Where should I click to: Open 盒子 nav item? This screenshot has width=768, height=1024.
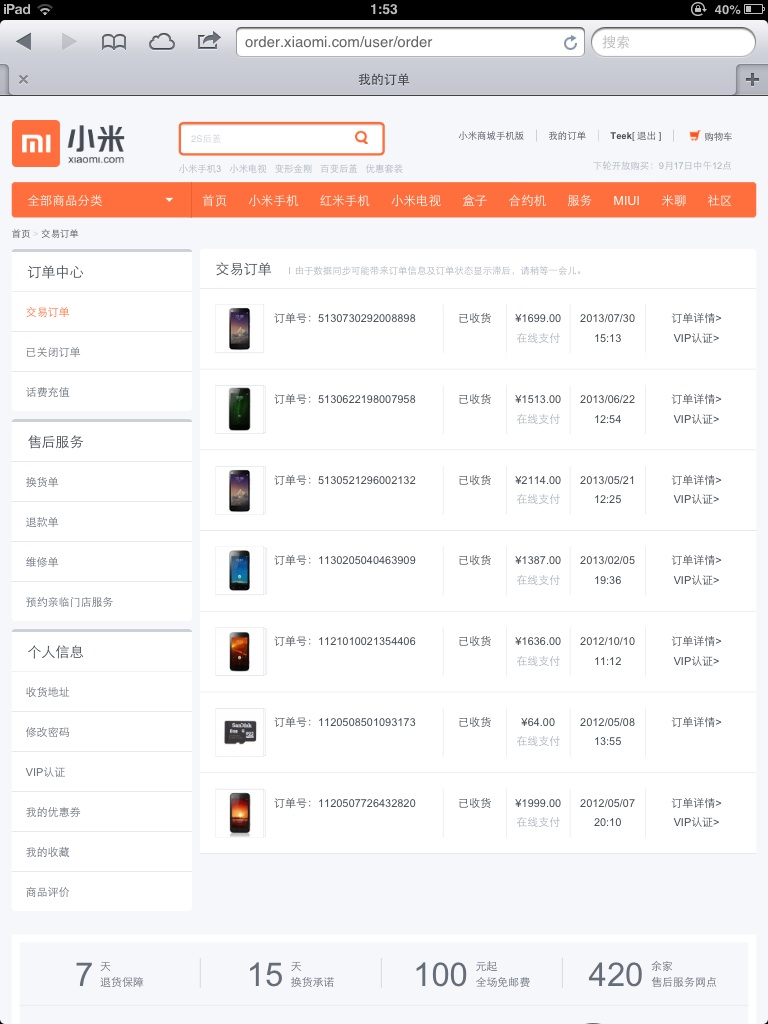coord(475,200)
